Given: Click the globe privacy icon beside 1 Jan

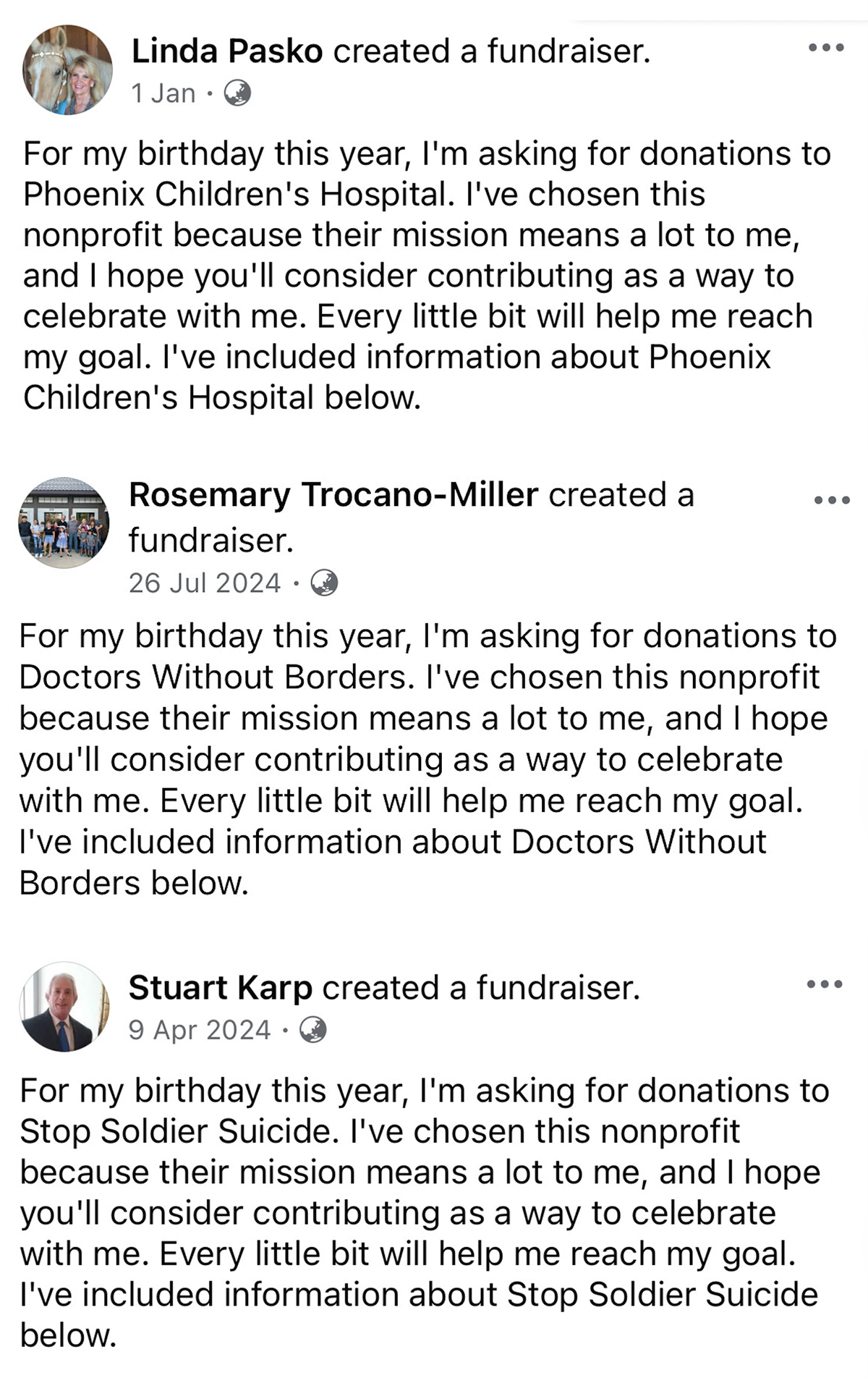Looking at the screenshot, I should (237, 93).
